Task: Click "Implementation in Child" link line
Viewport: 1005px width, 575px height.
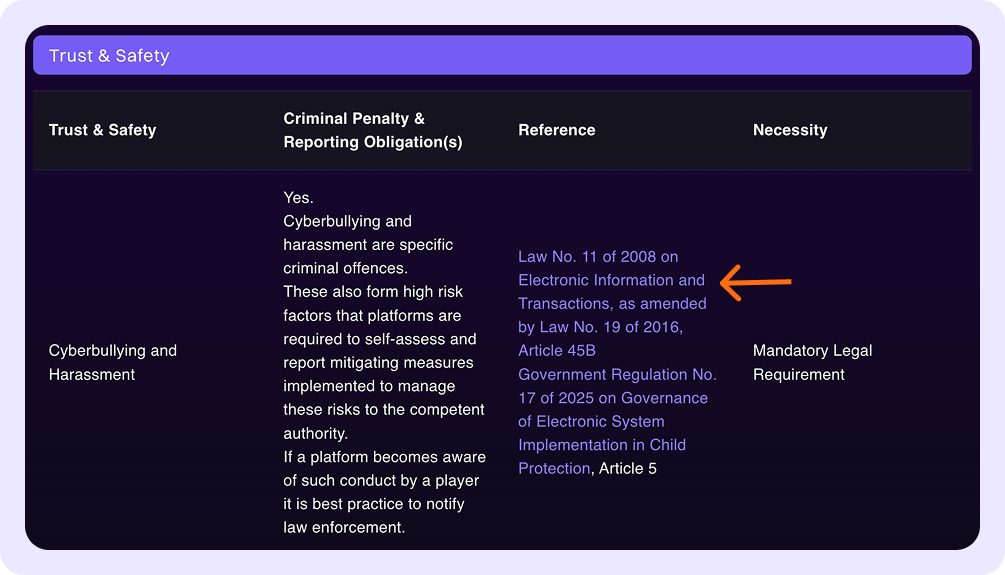Action: [601, 445]
